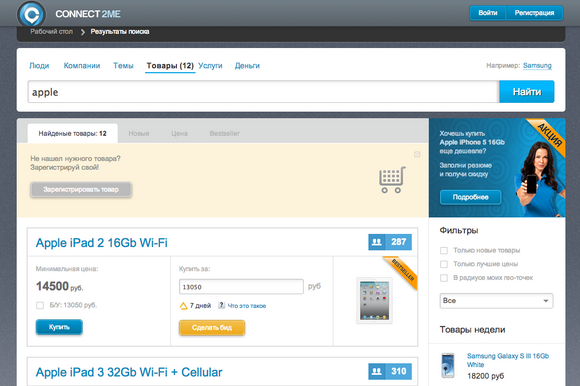This screenshot has width=580, height=386.
Task: Go to Рабочий стол breadcrumb
Action: [51, 32]
